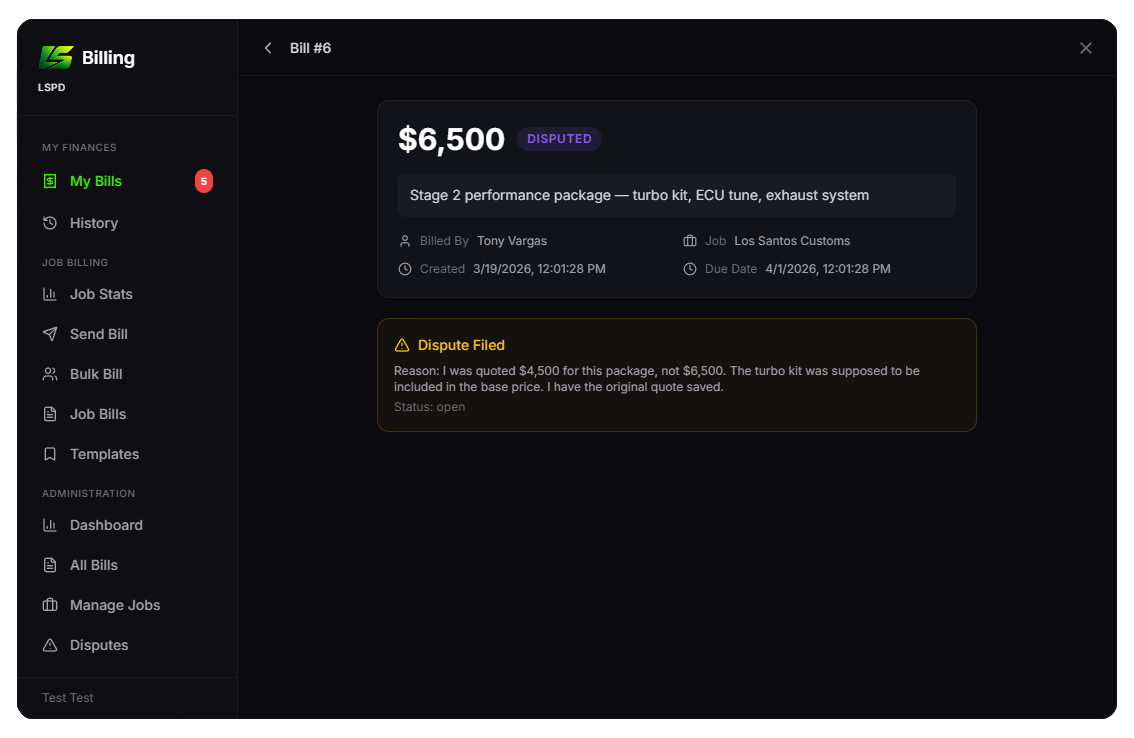Click the Manage Jobs briefcase icon
This screenshot has width=1134, height=738.
click(50, 605)
